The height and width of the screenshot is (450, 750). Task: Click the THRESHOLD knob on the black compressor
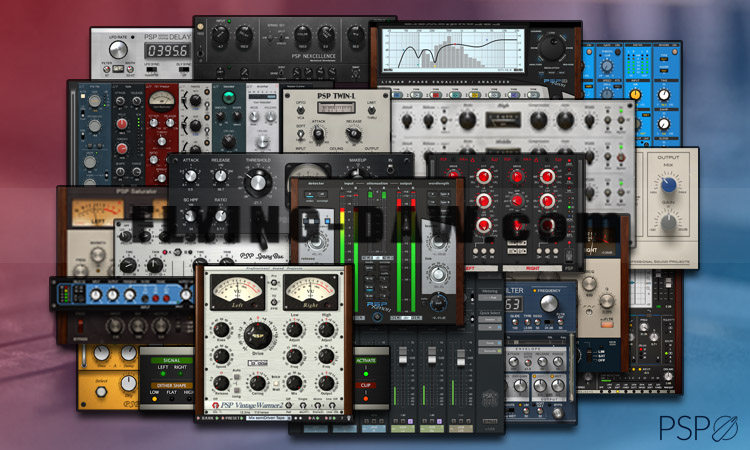click(258, 182)
